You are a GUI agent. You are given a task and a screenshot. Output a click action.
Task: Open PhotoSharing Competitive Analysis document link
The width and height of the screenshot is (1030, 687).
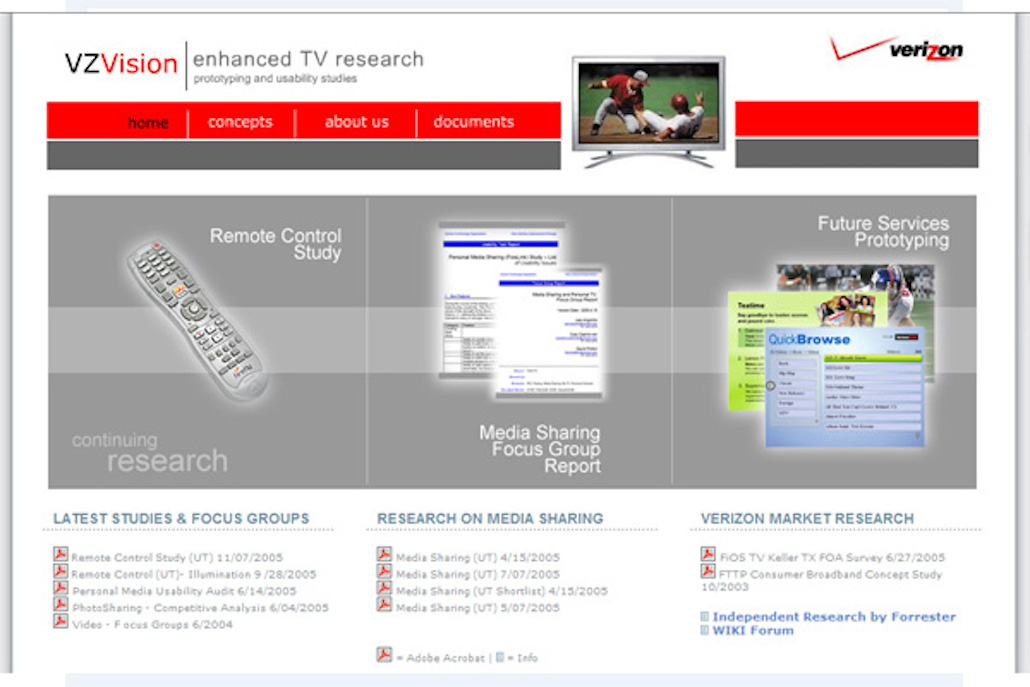pyautogui.click(x=200, y=607)
